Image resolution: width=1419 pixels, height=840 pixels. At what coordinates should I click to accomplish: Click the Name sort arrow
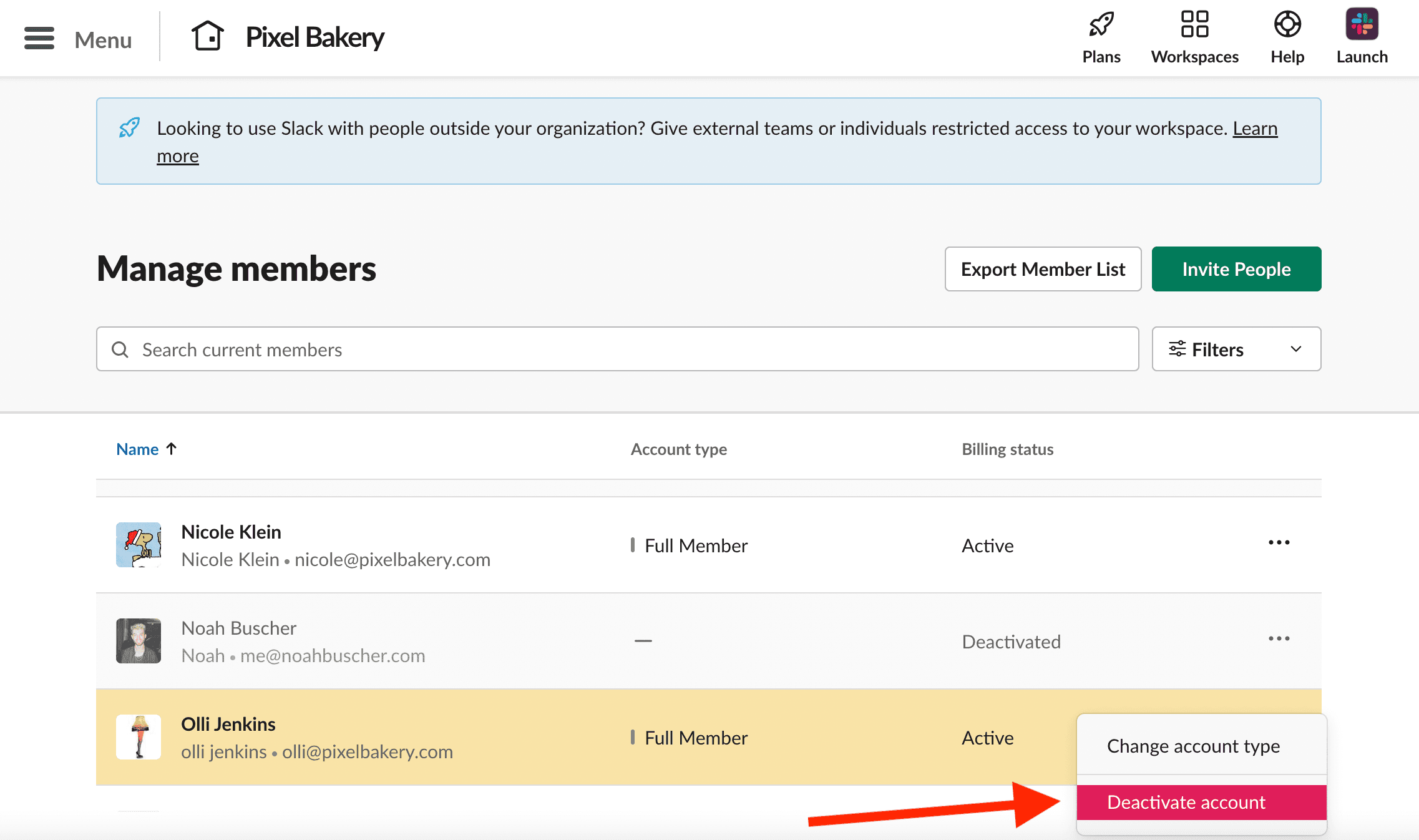(172, 449)
